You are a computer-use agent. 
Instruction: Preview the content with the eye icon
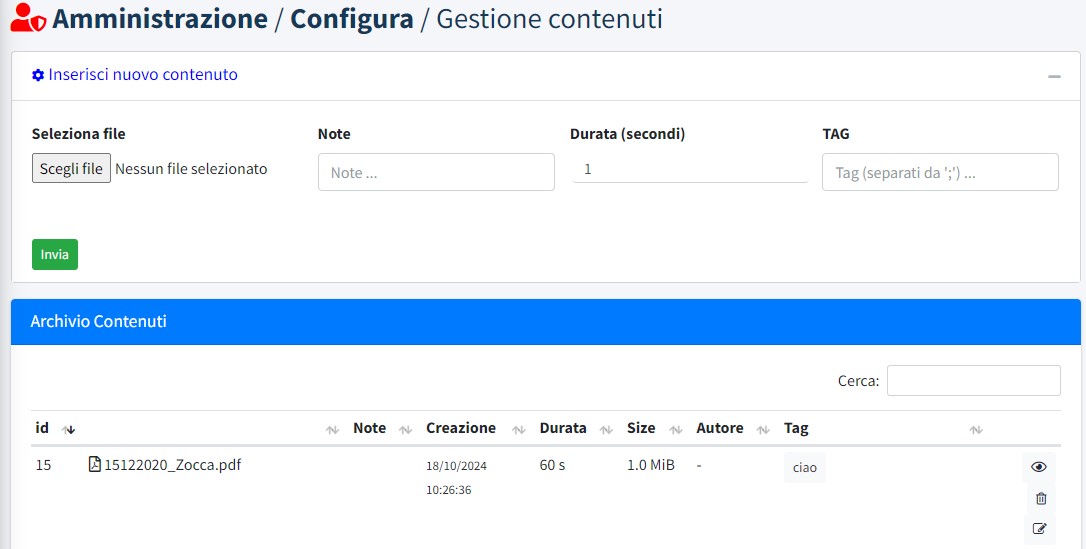(1039, 467)
